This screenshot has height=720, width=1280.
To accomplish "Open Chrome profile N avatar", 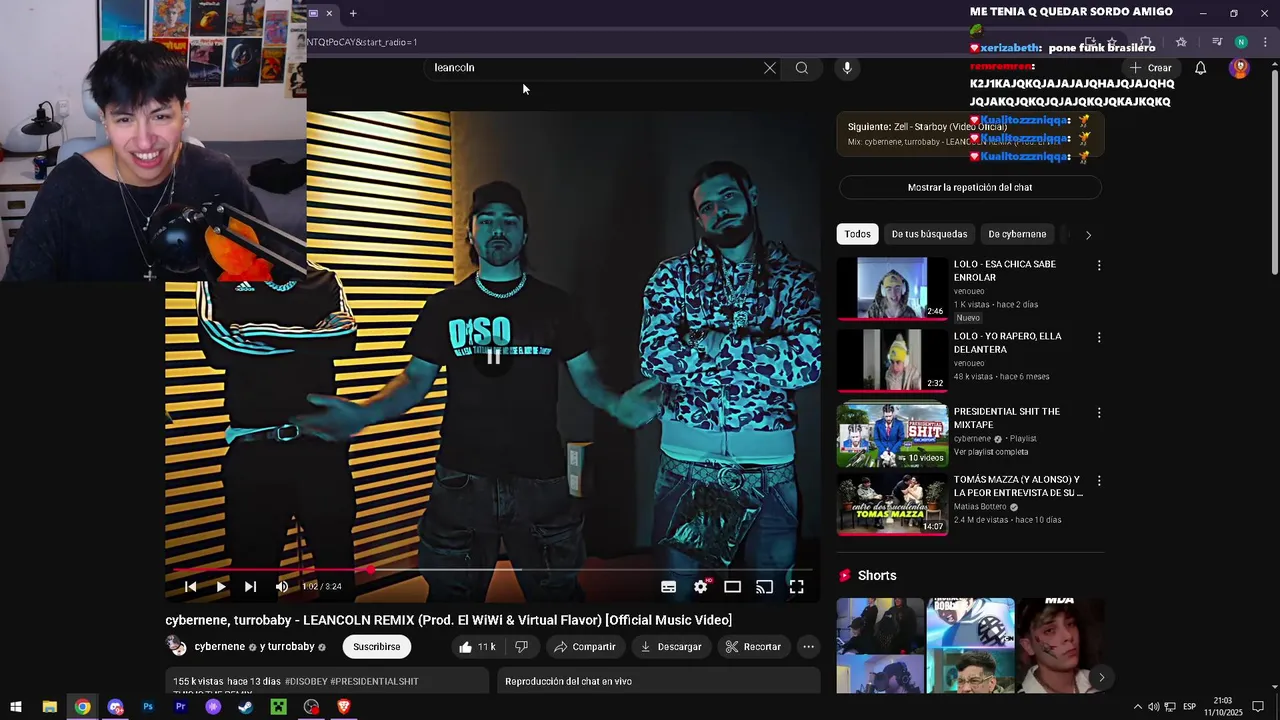I will (x=1241, y=42).
